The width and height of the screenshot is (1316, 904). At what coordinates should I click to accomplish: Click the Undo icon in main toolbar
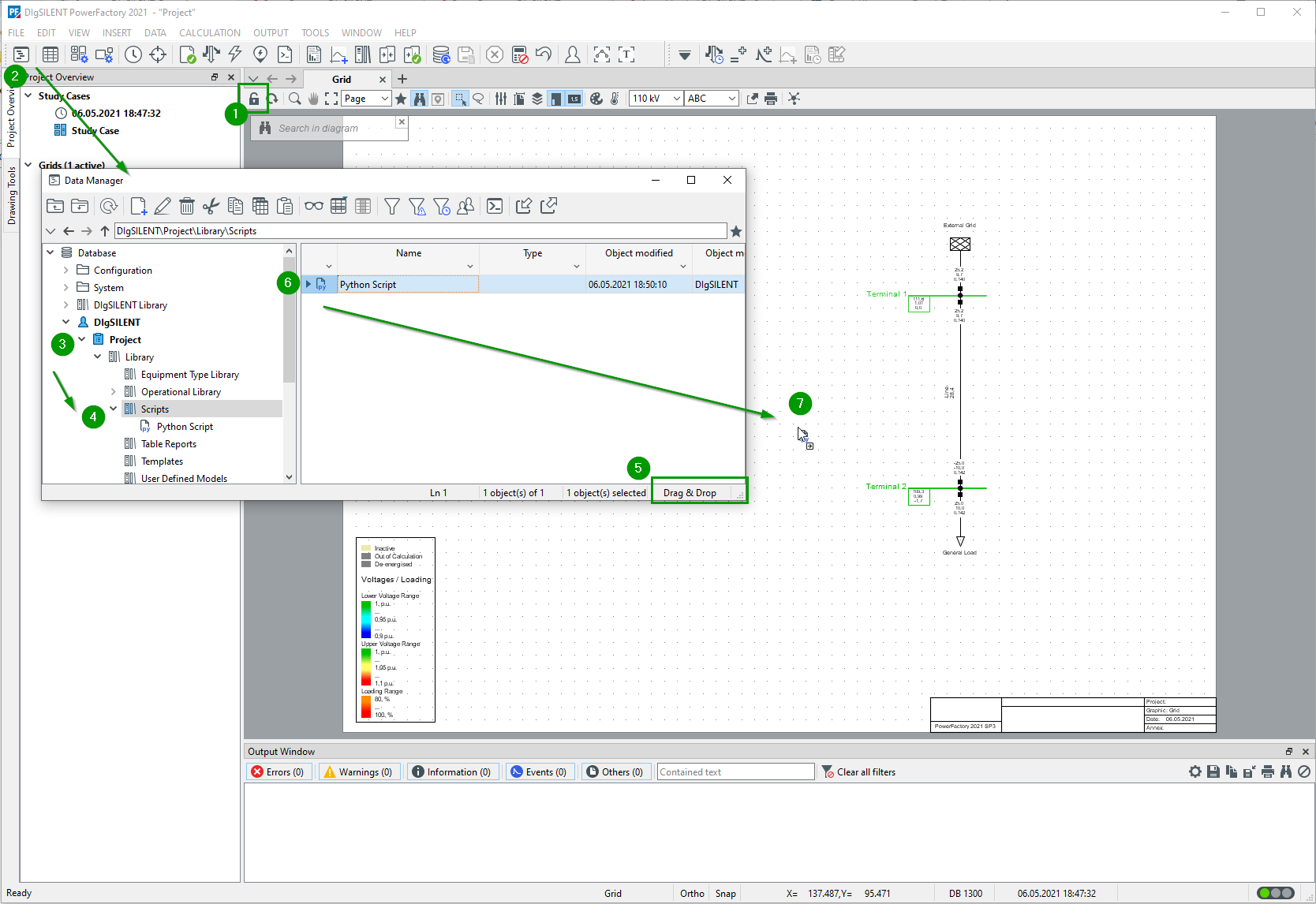(x=544, y=54)
